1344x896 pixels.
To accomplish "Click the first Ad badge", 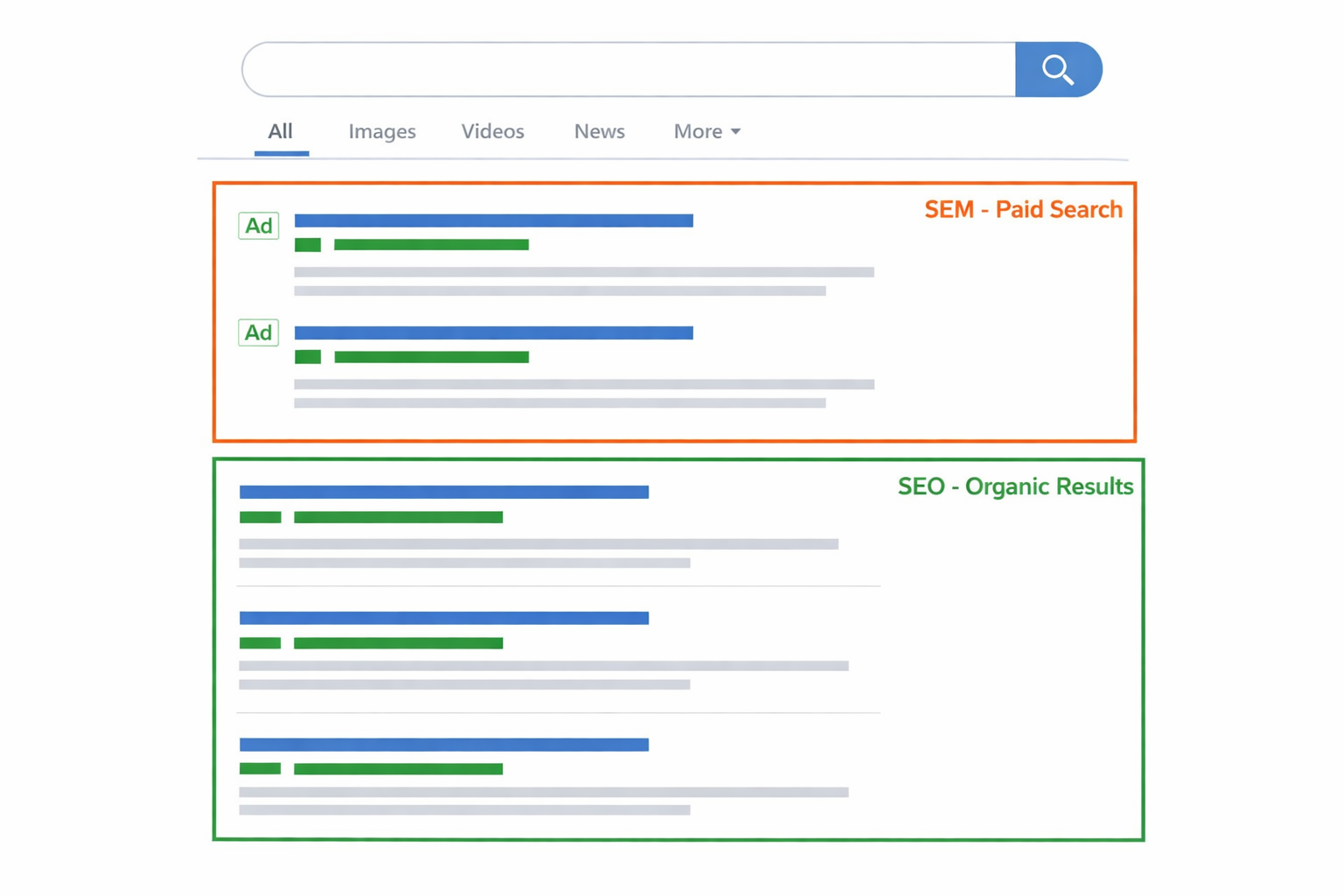I will (258, 226).
